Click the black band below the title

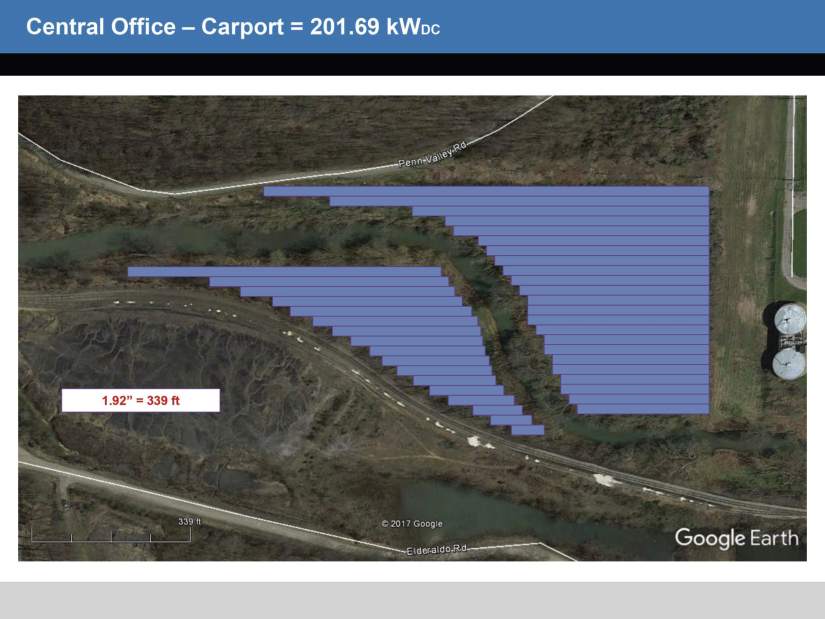412,65
